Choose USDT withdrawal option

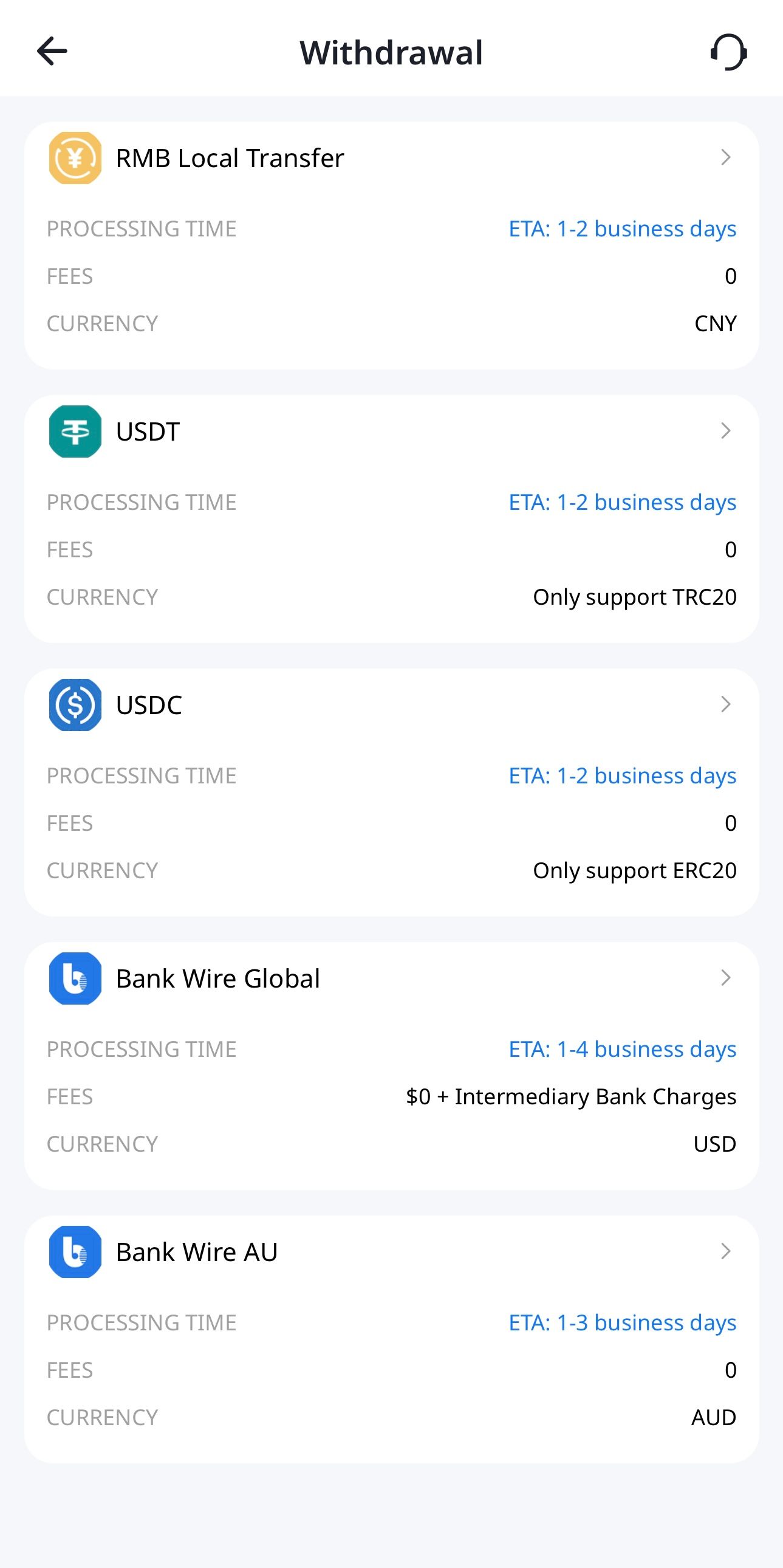point(148,432)
